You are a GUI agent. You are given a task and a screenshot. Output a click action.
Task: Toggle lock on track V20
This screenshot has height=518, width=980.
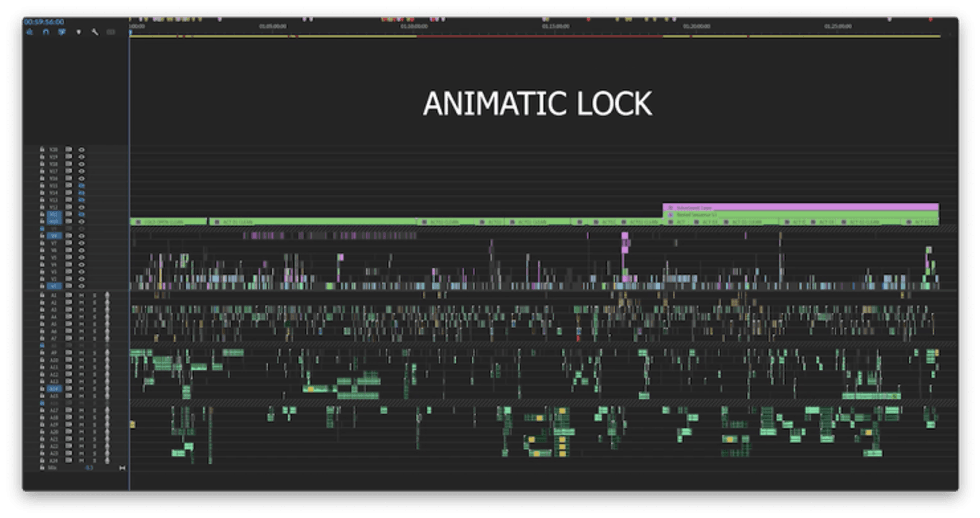pyautogui.click(x=42, y=149)
